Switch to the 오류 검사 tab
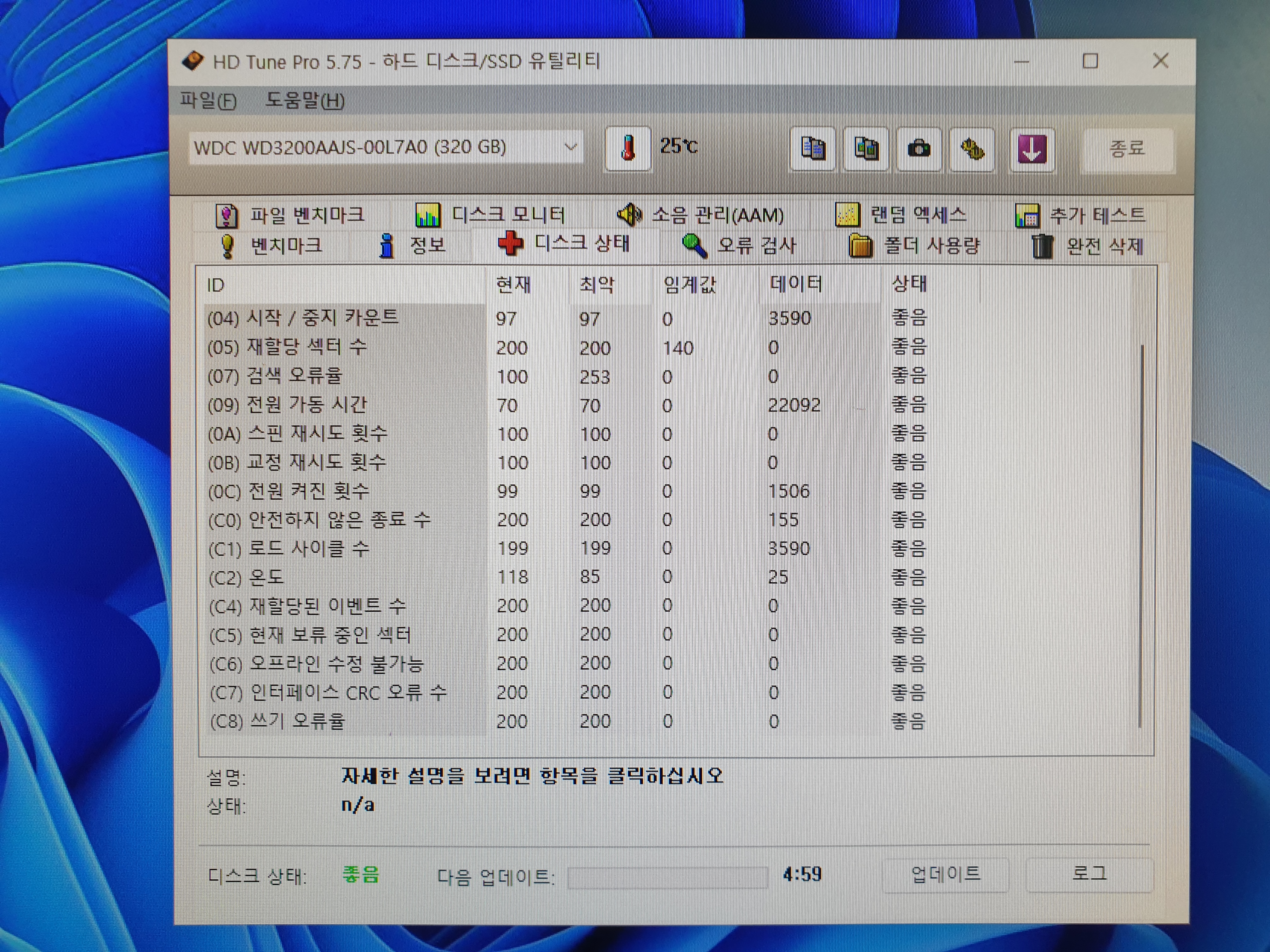This screenshot has width=1270, height=952. [740, 246]
